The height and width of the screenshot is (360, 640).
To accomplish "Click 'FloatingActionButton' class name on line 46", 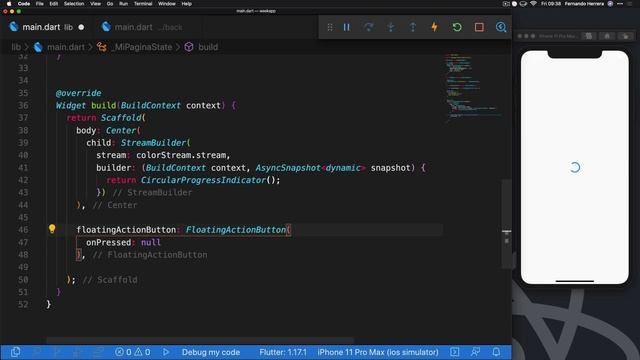I will point(236,230).
